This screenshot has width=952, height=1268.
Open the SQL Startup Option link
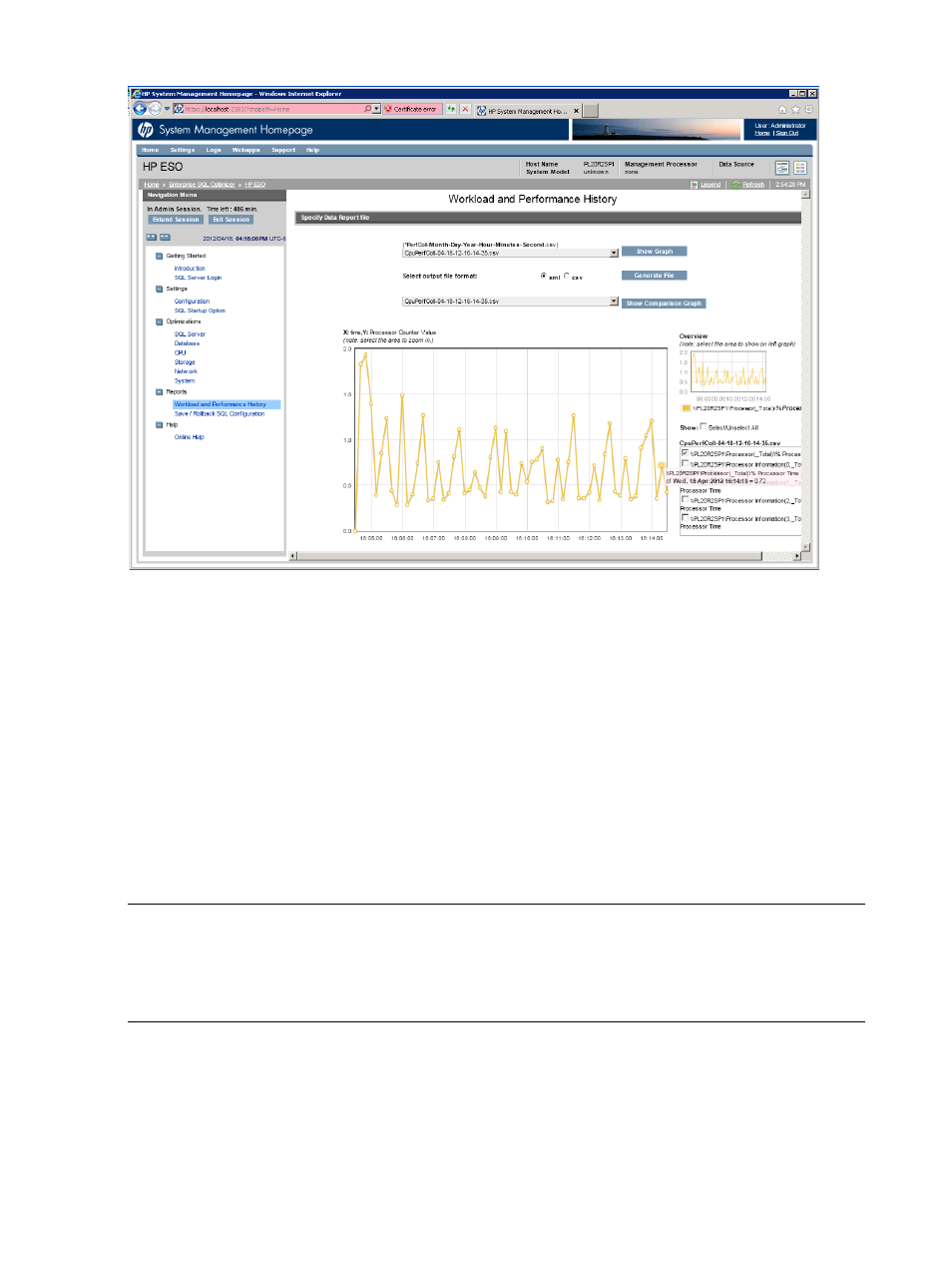coord(200,311)
